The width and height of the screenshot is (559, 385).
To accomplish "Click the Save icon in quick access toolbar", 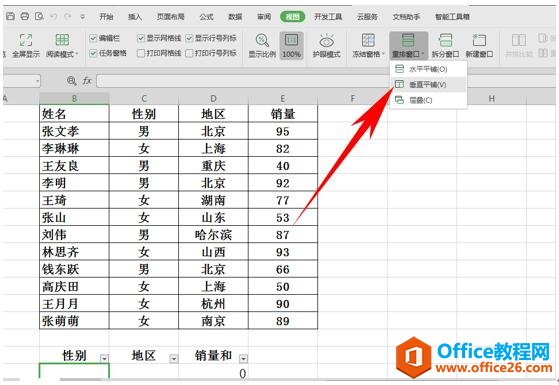I will click(11, 16).
